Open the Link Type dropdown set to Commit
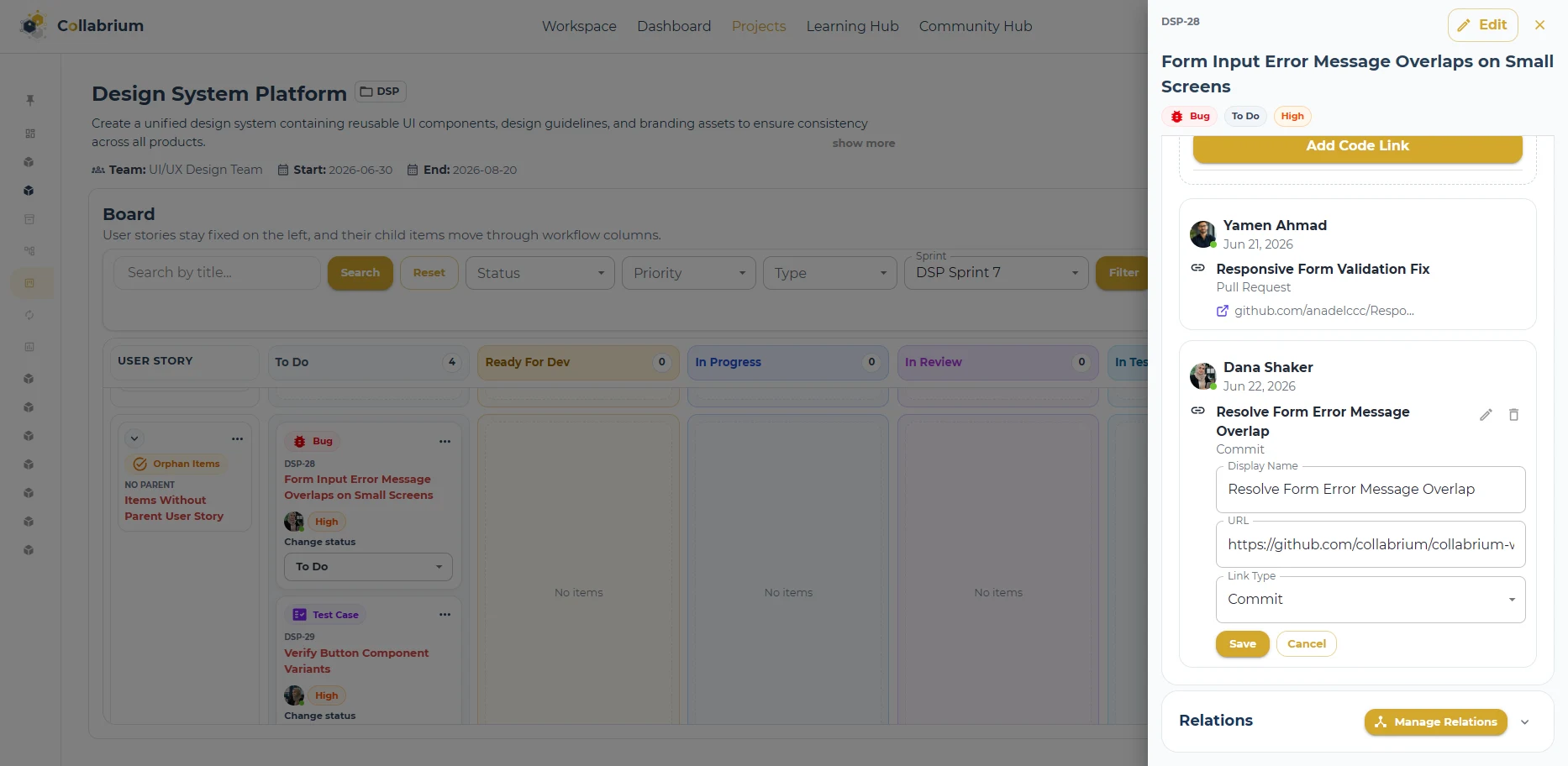1568x766 pixels. (x=1371, y=600)
